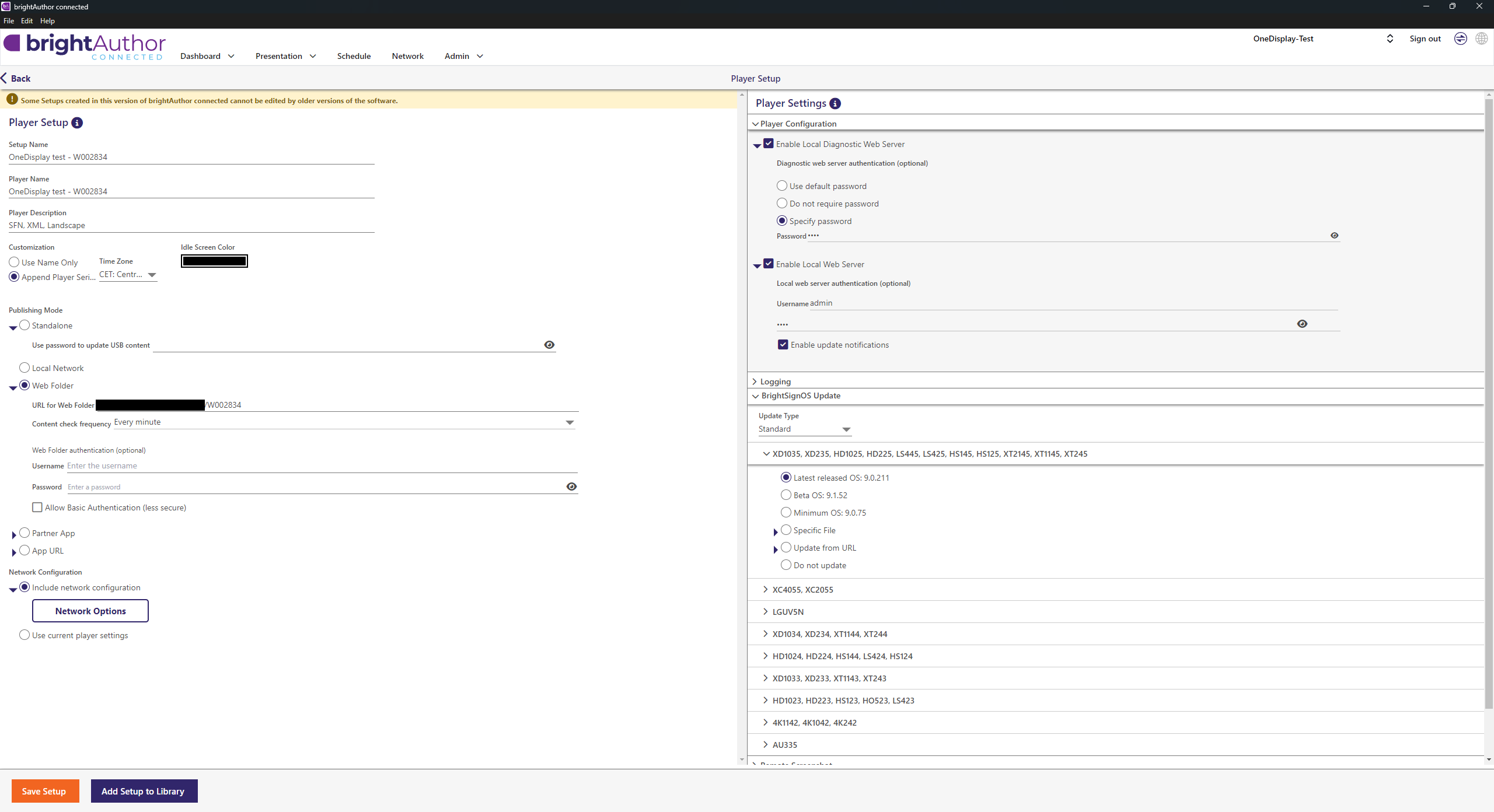Viewport: 1494px width, 812px height.
Task: Click the Player Settings info icon
Action: click(835, 103)
